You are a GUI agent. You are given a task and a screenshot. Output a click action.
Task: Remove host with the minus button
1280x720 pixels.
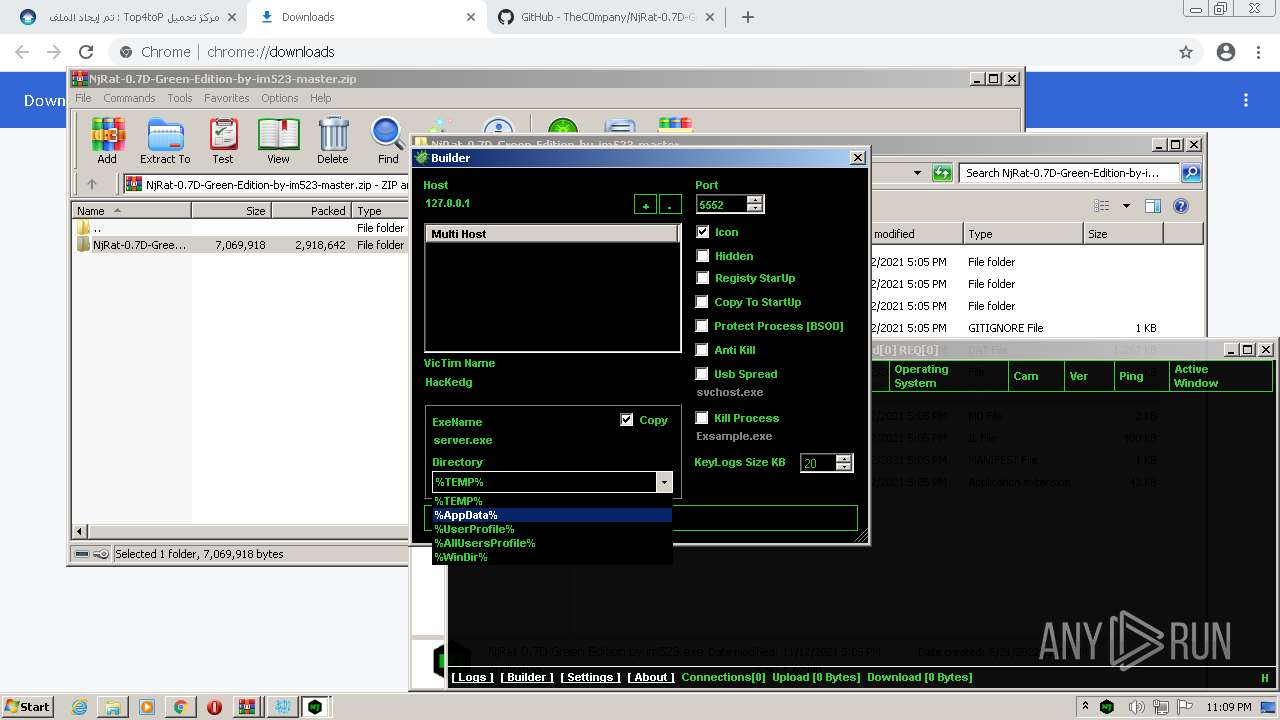(671, 205)
